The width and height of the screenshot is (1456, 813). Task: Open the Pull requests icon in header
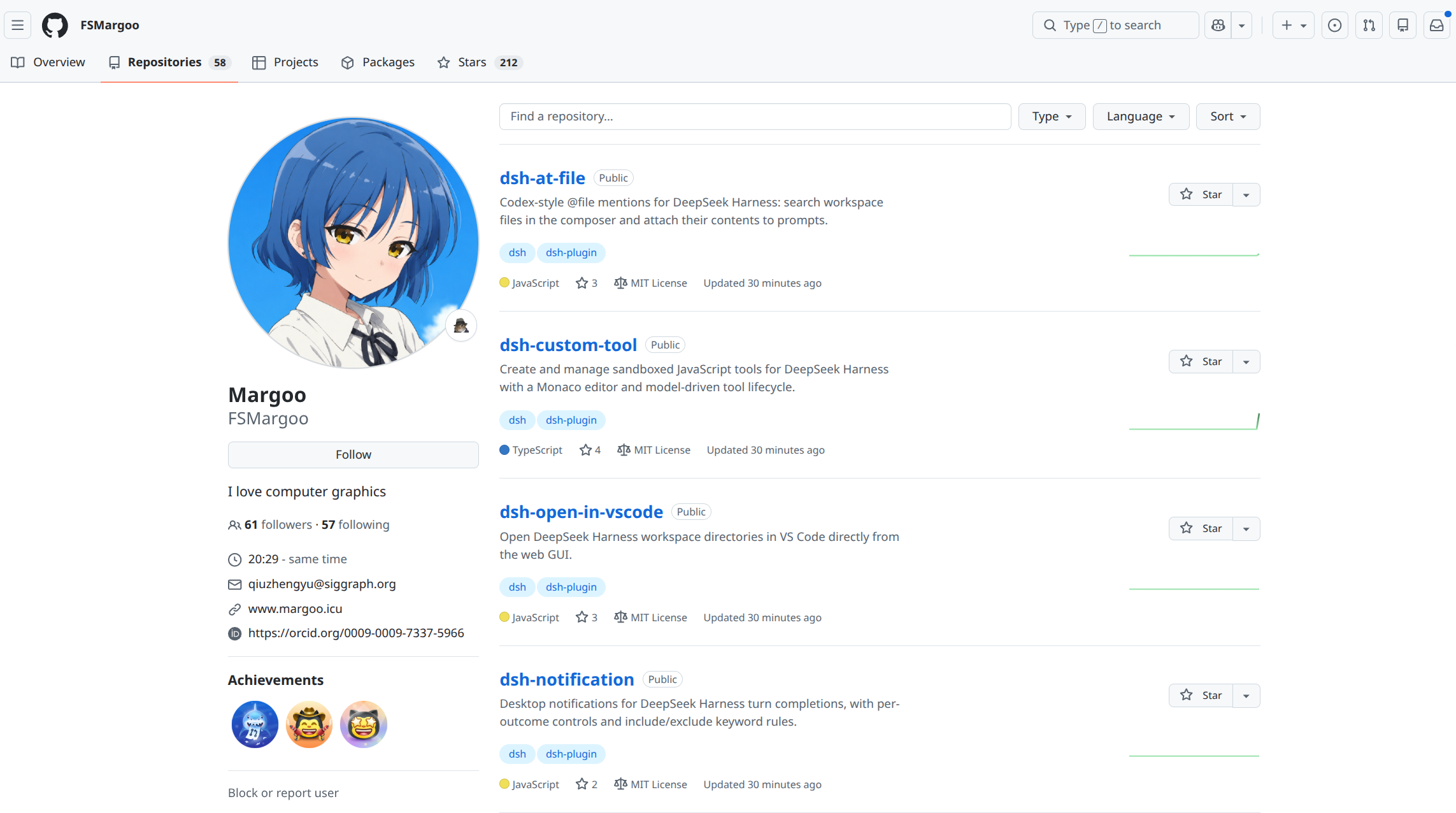point(1369,25)
